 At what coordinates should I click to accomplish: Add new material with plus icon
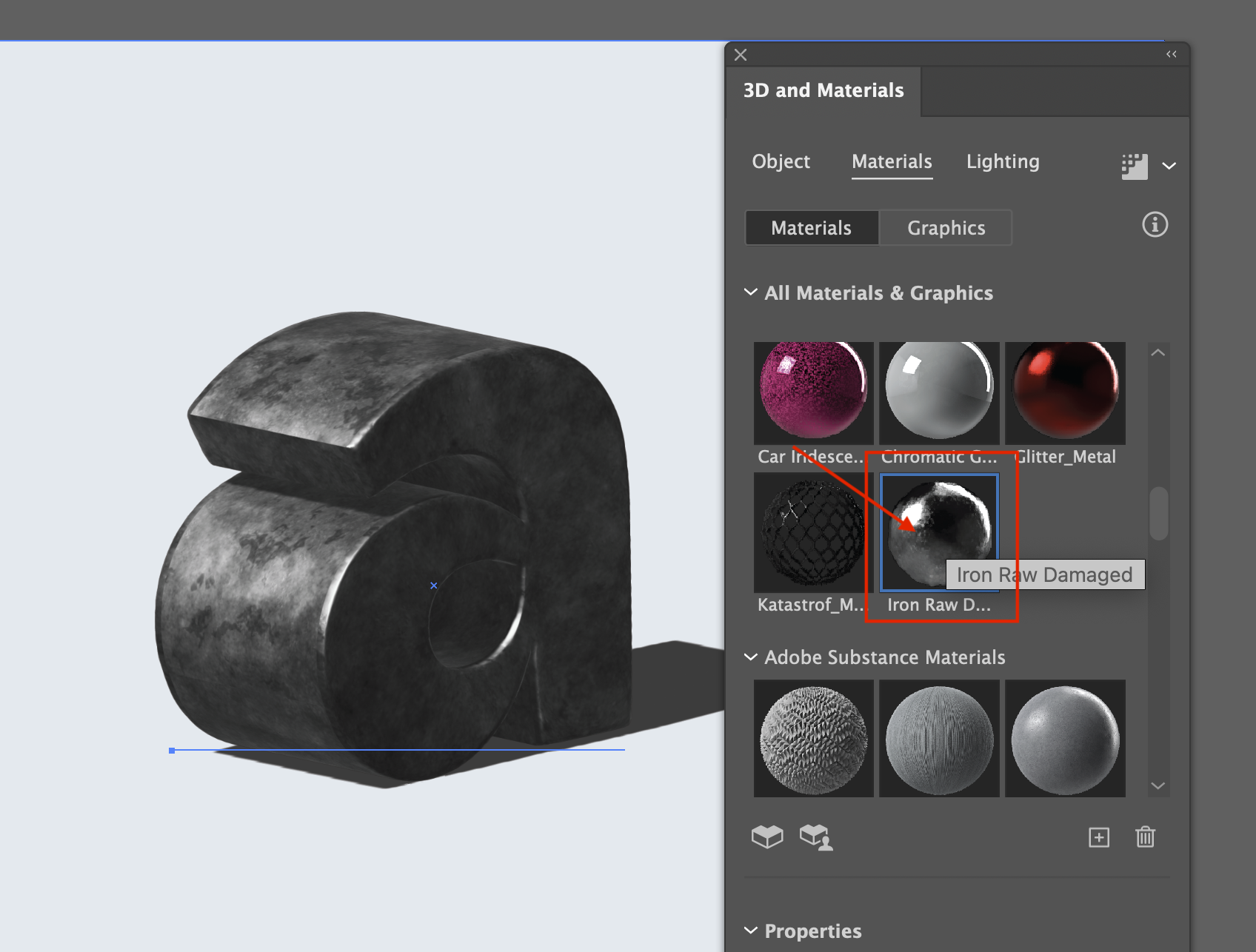[1099, 837]
